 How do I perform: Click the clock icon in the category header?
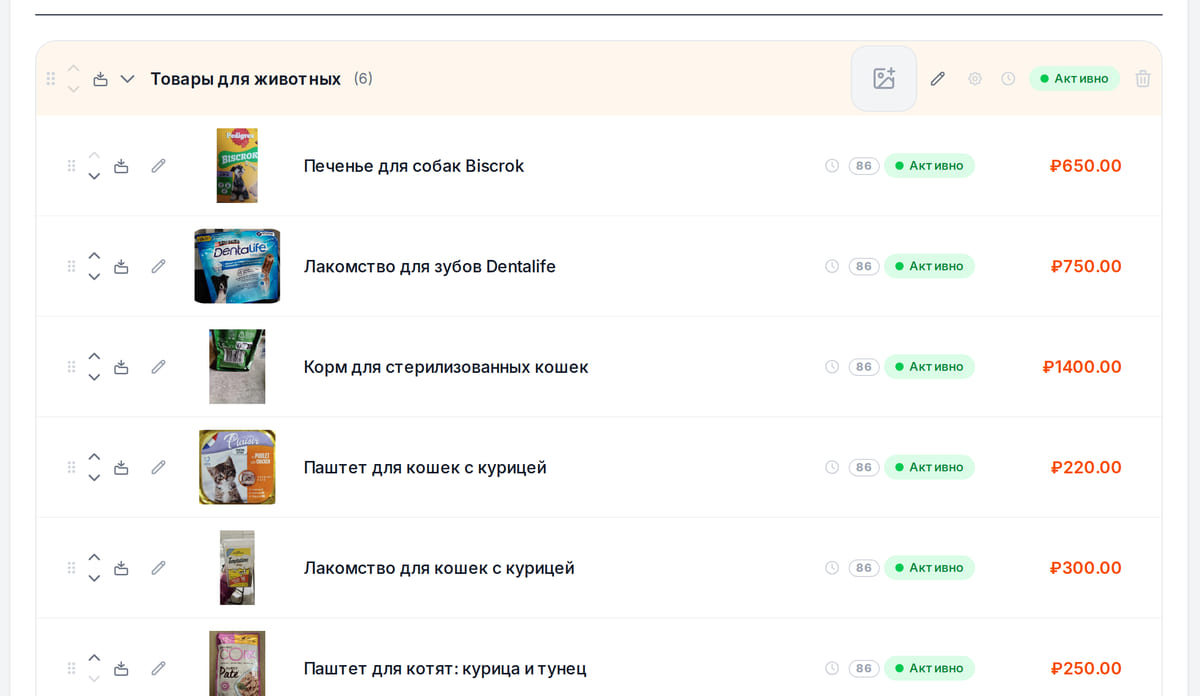pyautogui.click(x=1008, y=79)
